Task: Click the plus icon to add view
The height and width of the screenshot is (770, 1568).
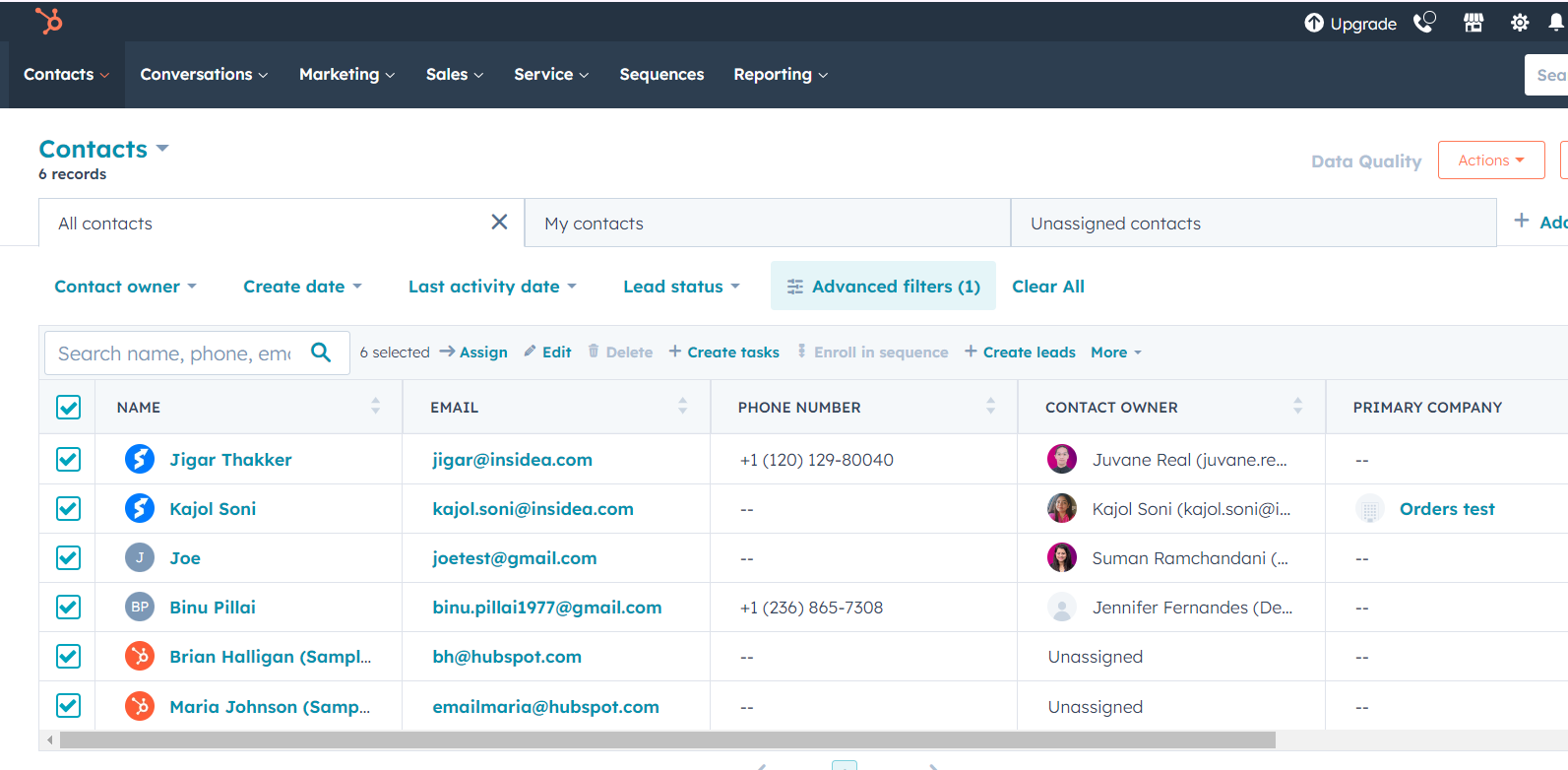Action: click(1522, 221)
